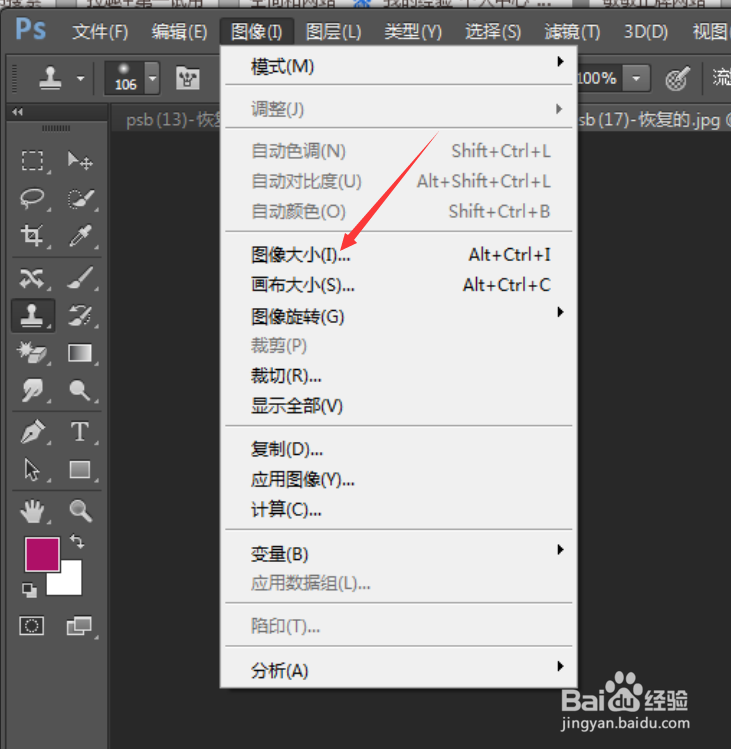
Task: Open the Clone Source panel toggle
Action: tap(187, 77)
